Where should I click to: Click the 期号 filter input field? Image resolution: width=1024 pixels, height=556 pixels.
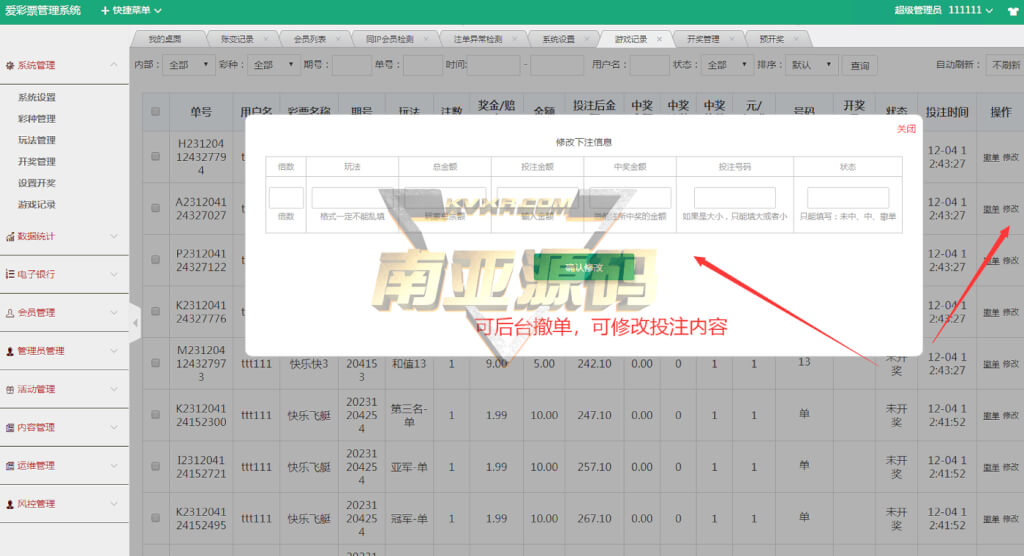click(x=352, y=65)
